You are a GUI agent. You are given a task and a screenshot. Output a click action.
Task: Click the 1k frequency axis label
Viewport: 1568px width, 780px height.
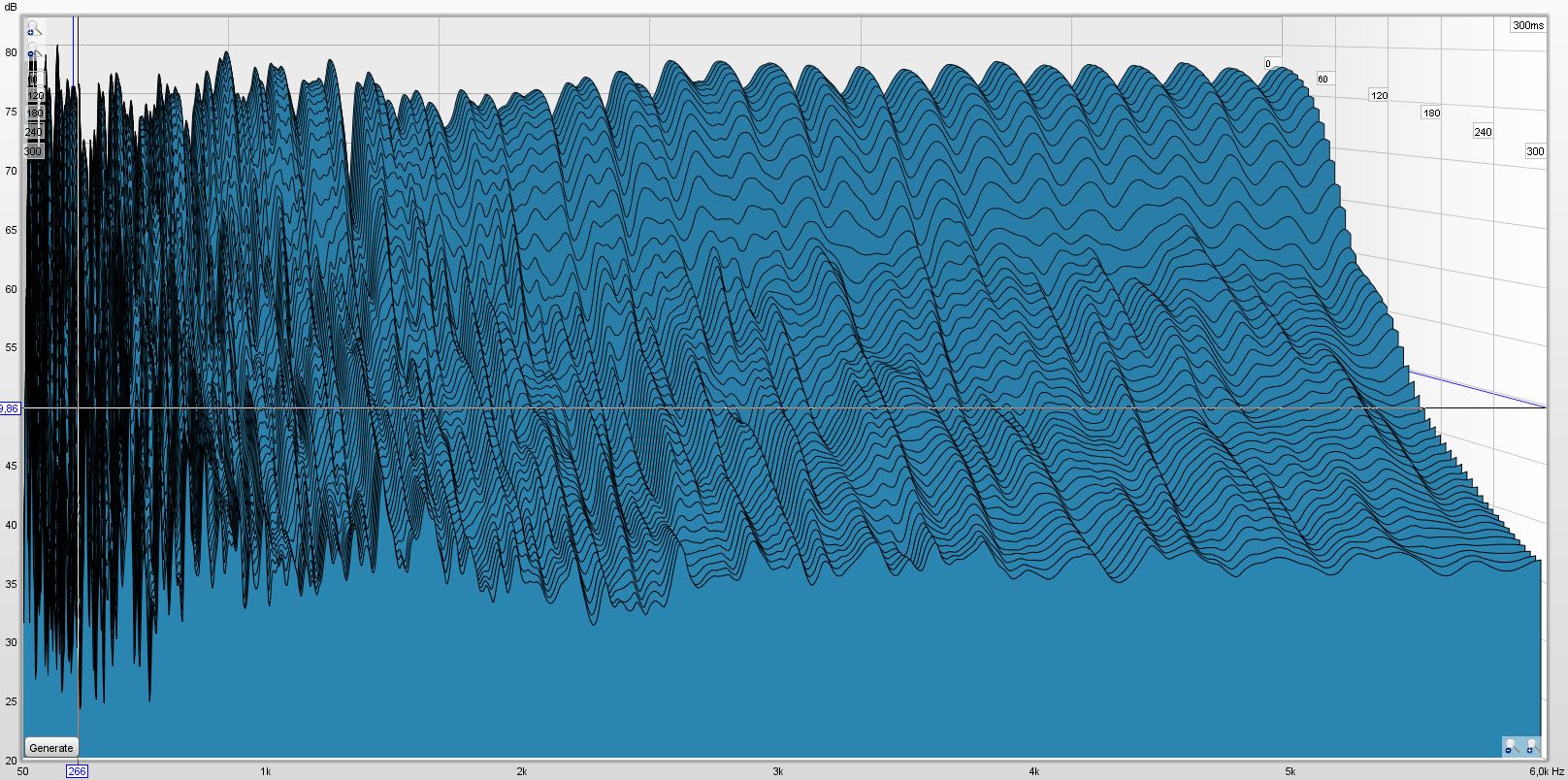pos(265,771)
